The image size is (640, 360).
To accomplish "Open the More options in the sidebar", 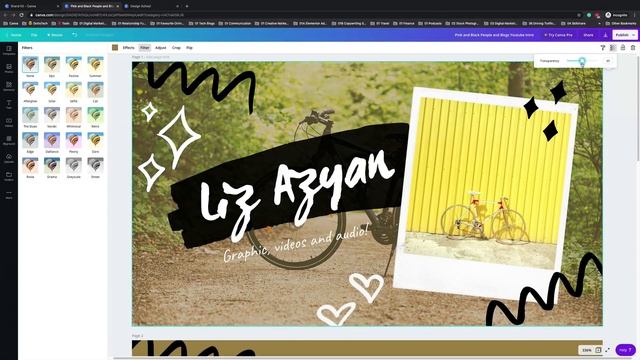I will (9, 194).
